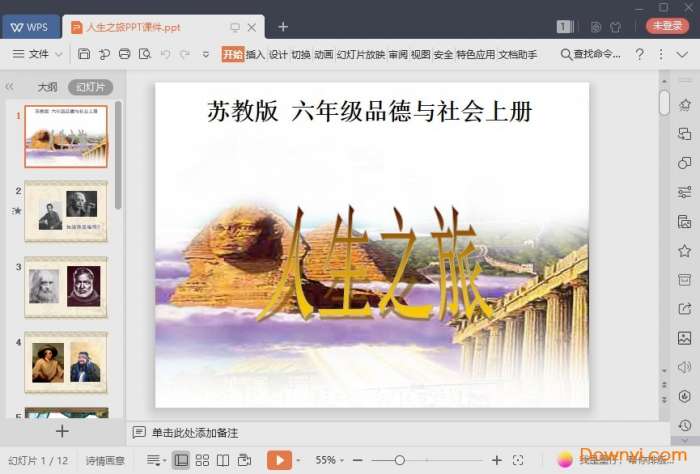The image size is (700, 474).
Task: Click the slide panel scrollbar
Action: pyautogui.click(x=118, y=155)
